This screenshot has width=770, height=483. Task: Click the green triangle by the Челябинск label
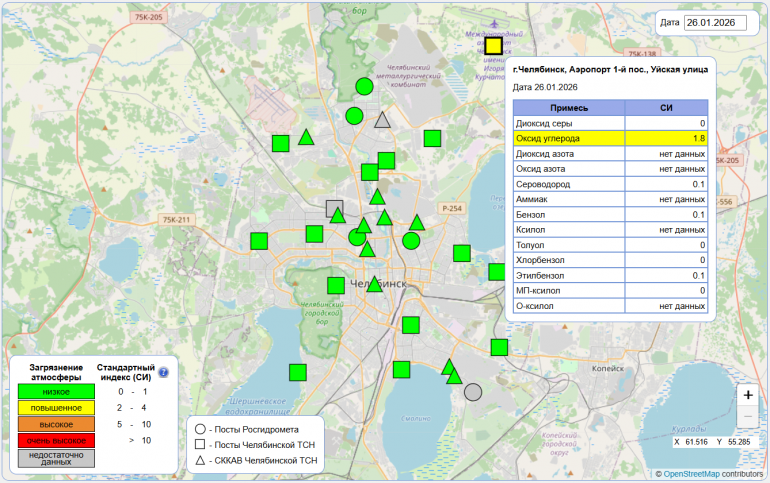[x=374, y=284]
